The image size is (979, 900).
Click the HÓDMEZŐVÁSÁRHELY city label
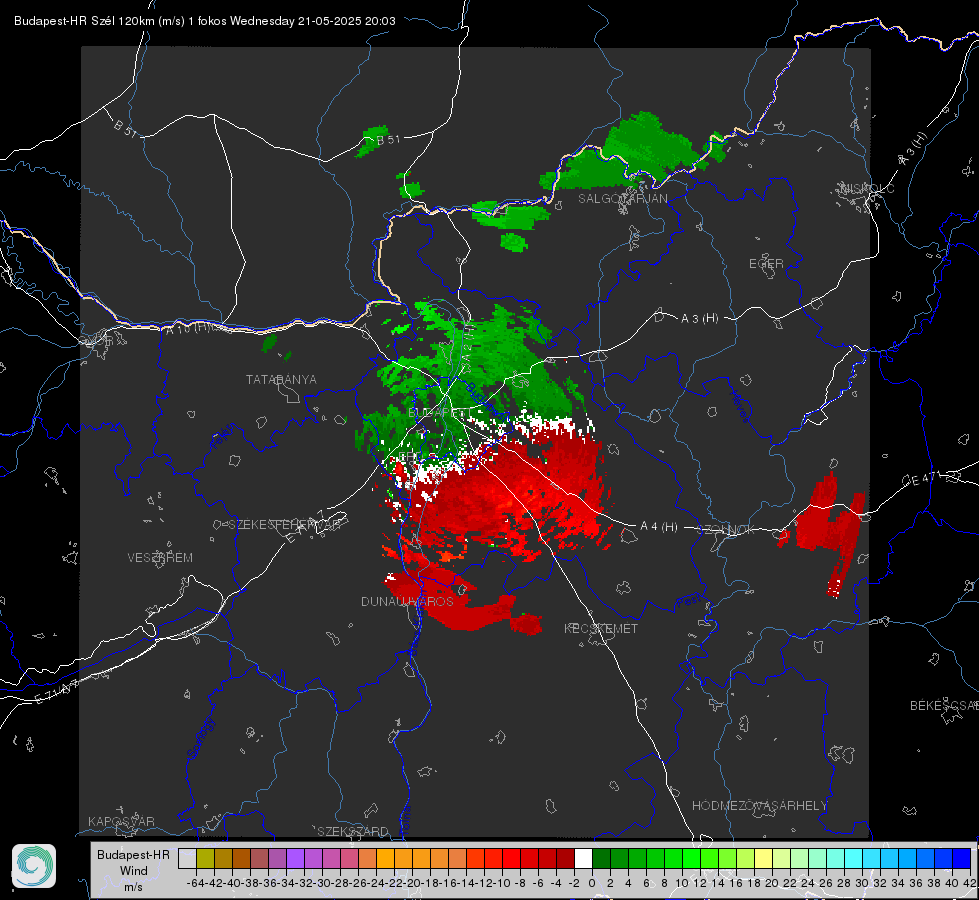click(759, 806)
